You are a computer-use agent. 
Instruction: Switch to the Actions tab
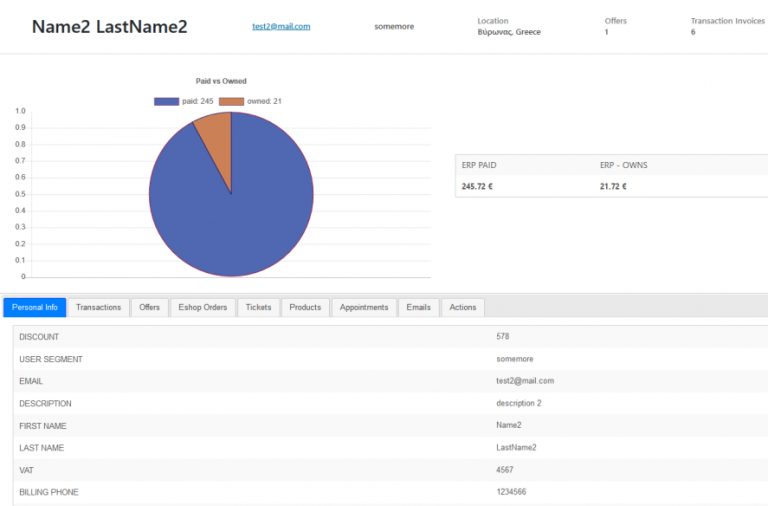(x=462, y=307)
